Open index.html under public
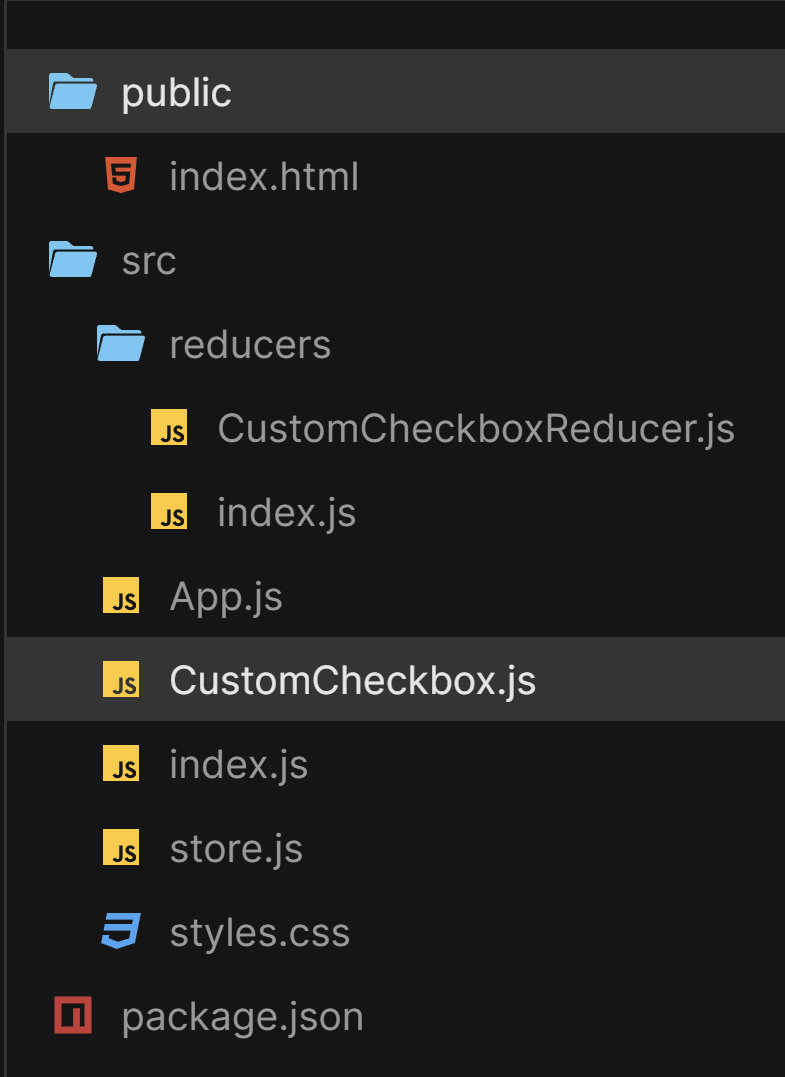 click(265, 176)
